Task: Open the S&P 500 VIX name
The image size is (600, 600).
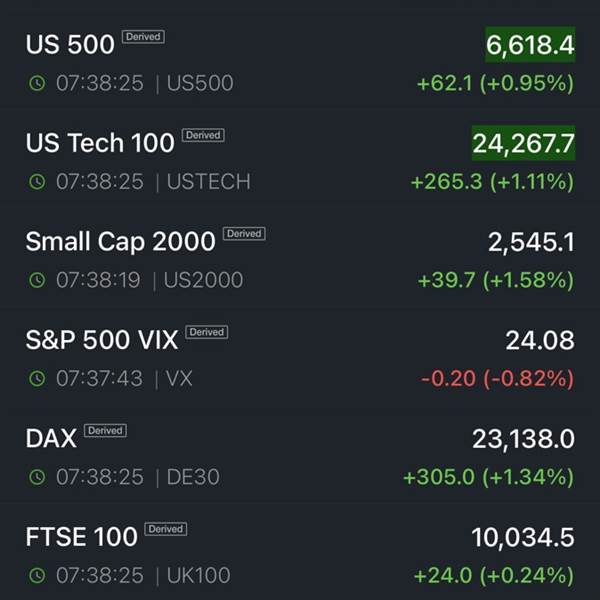Action: 102,340
